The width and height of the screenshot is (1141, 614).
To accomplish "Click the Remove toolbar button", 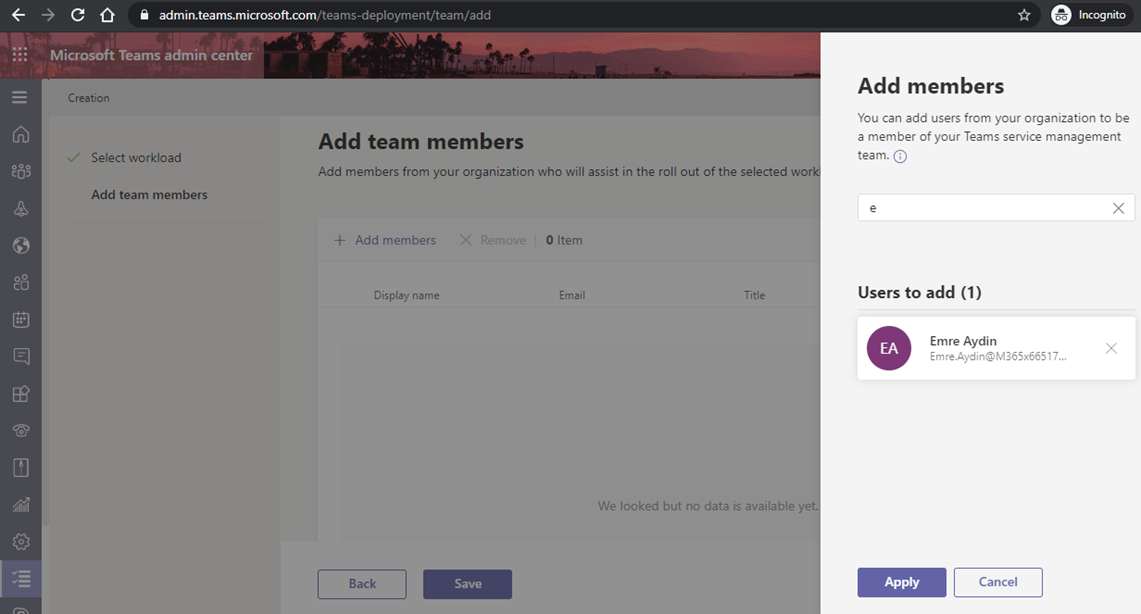I will click(493, 240).
